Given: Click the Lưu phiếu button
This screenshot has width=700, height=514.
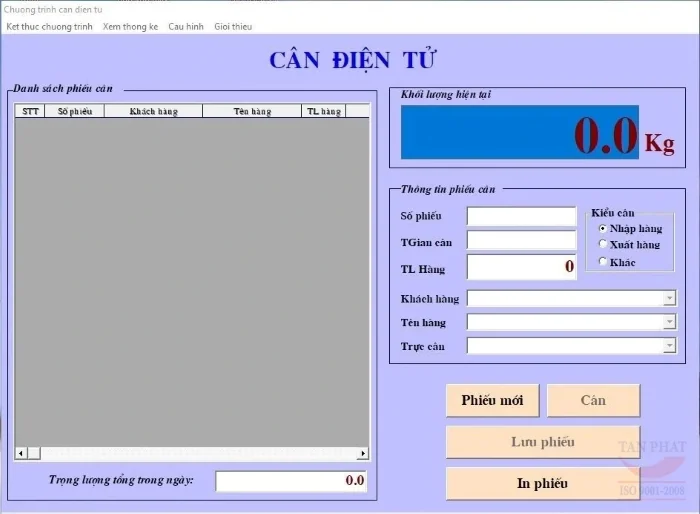Looking at the screenshot, I should click(x=543, y=442).
